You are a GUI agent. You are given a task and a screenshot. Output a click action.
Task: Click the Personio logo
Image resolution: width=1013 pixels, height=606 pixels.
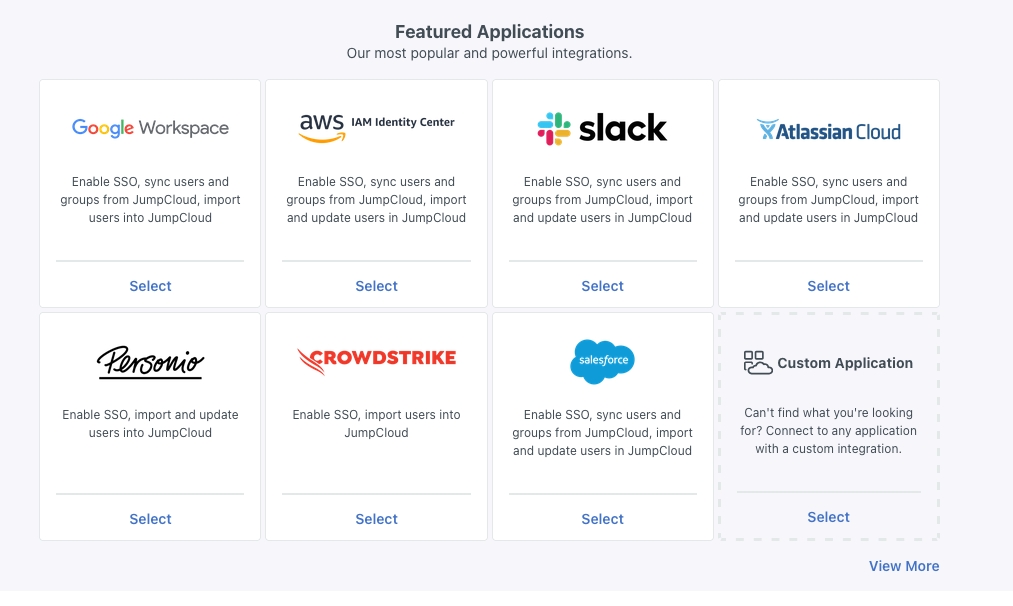(150, 361)
